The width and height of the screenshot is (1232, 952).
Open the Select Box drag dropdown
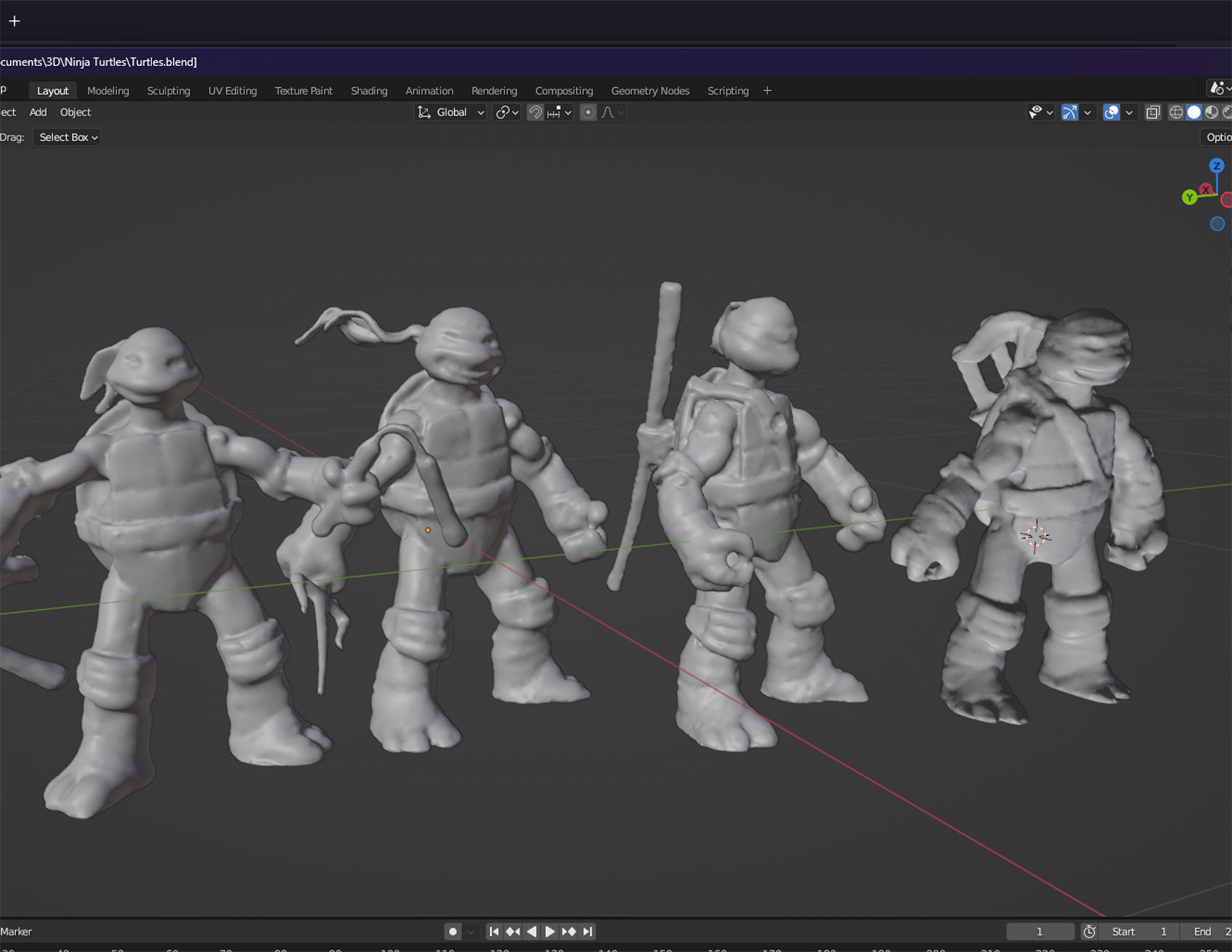(66, 137)
